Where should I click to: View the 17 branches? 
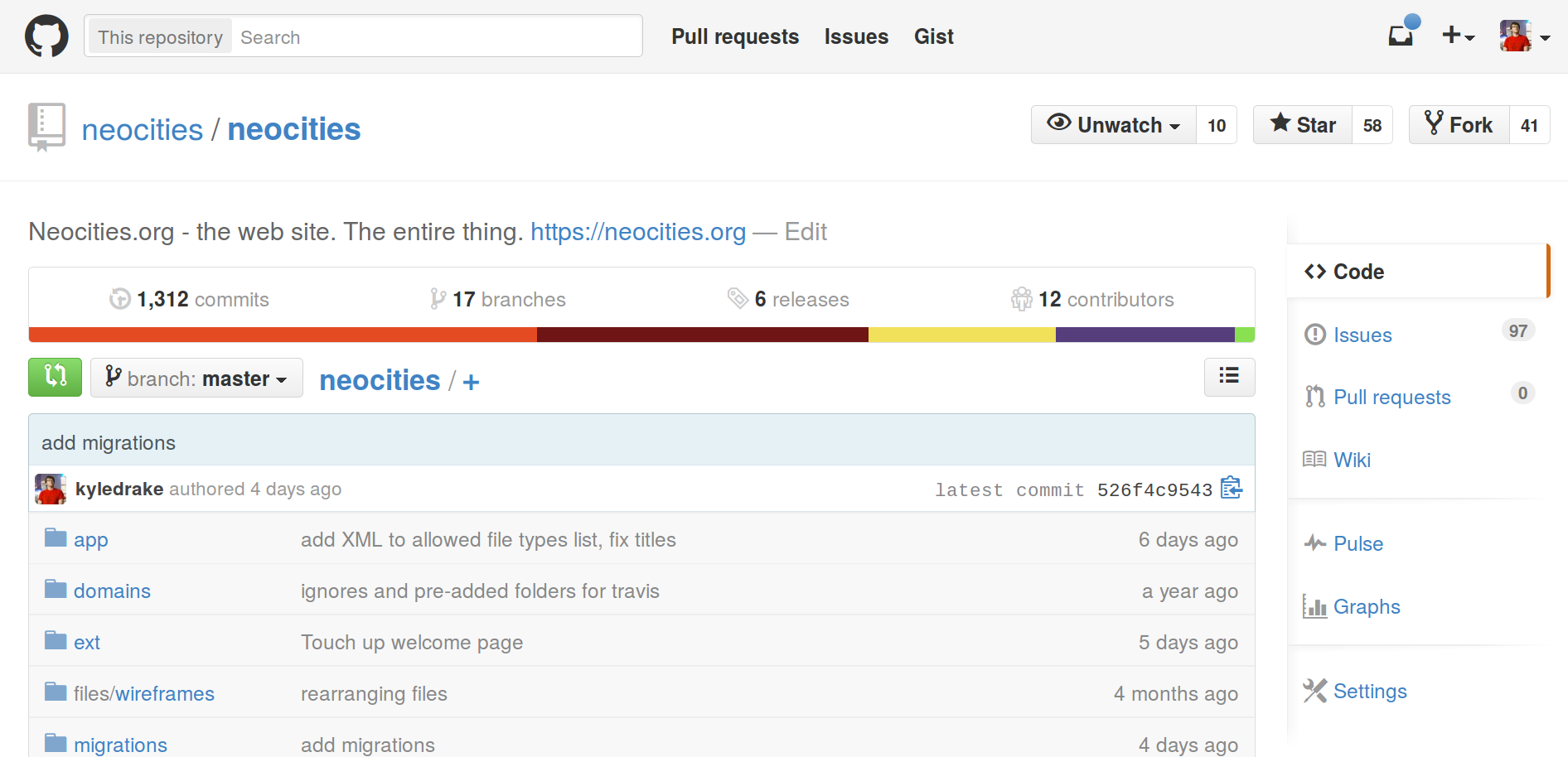point(497,299)
